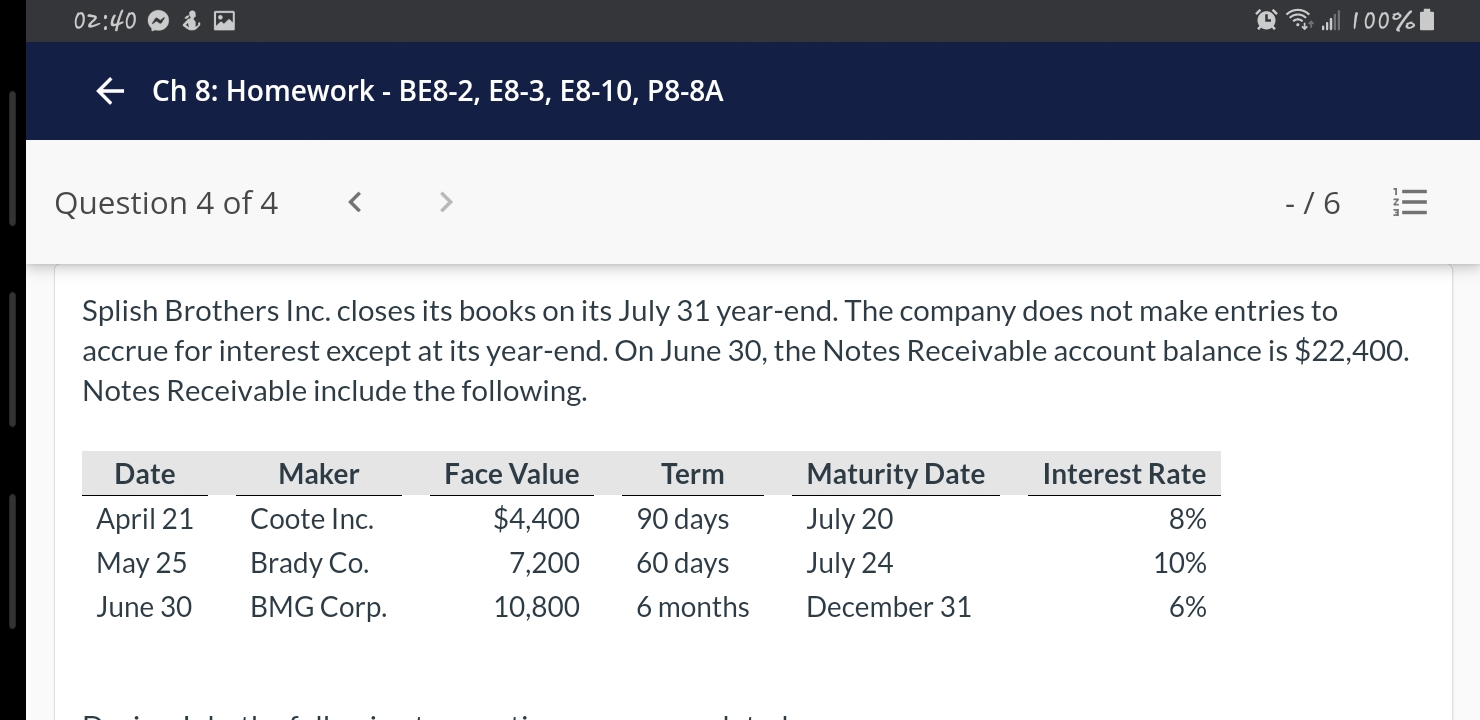The image size is (1480, 720).
Task: Select the Coote Inc. maker entry
Action: click(311, 518)
